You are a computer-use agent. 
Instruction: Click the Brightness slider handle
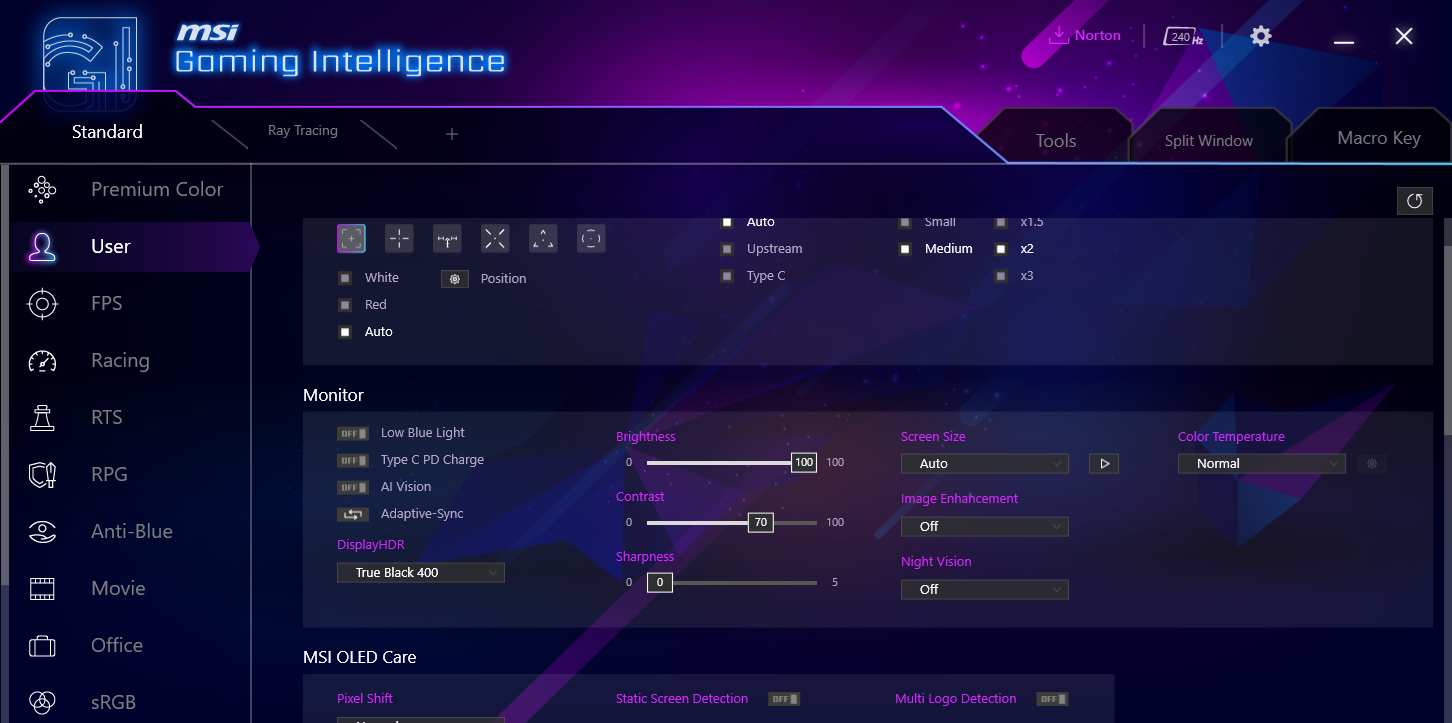click(804, 463)
